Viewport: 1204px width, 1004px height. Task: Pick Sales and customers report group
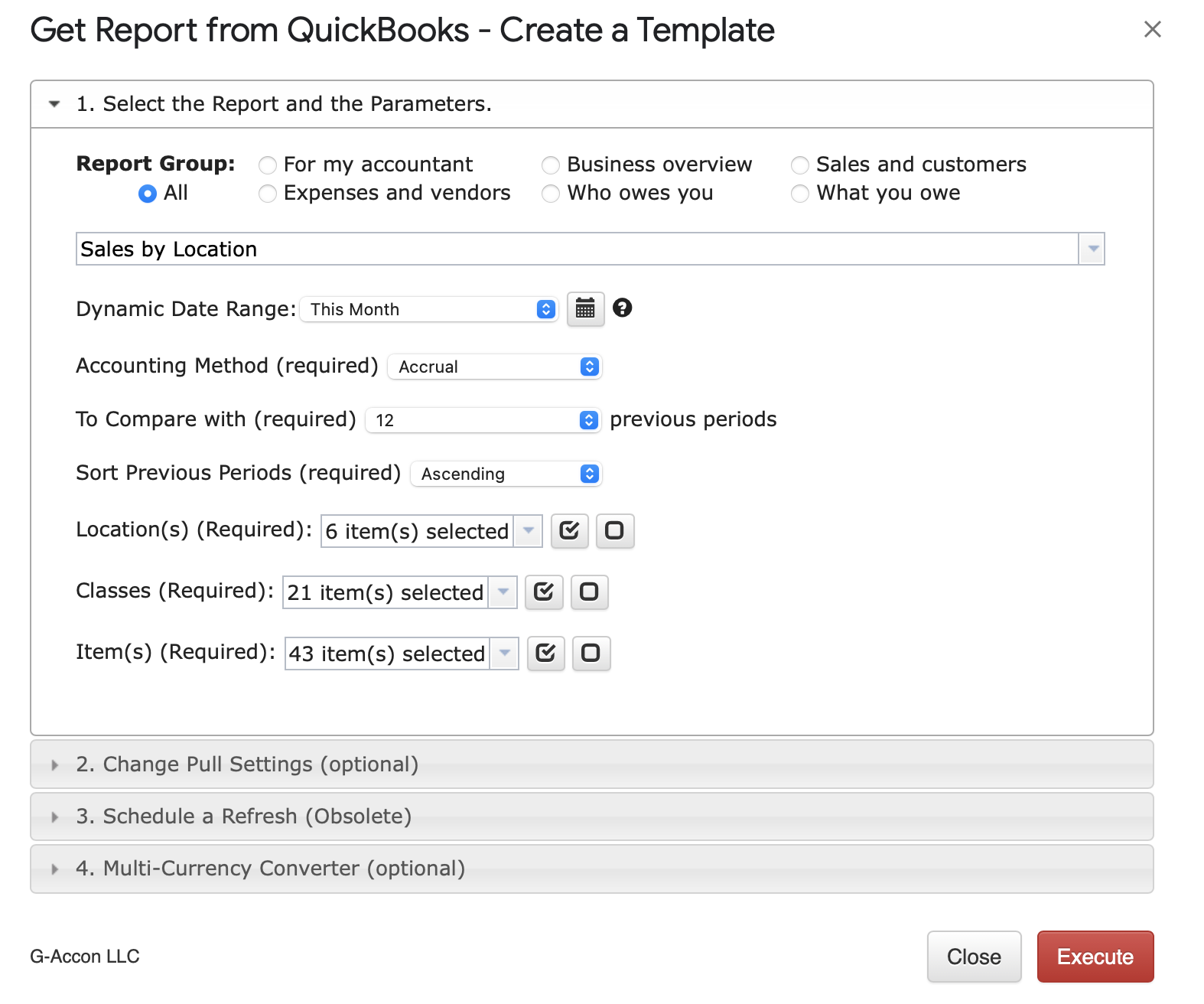(800, 165)
